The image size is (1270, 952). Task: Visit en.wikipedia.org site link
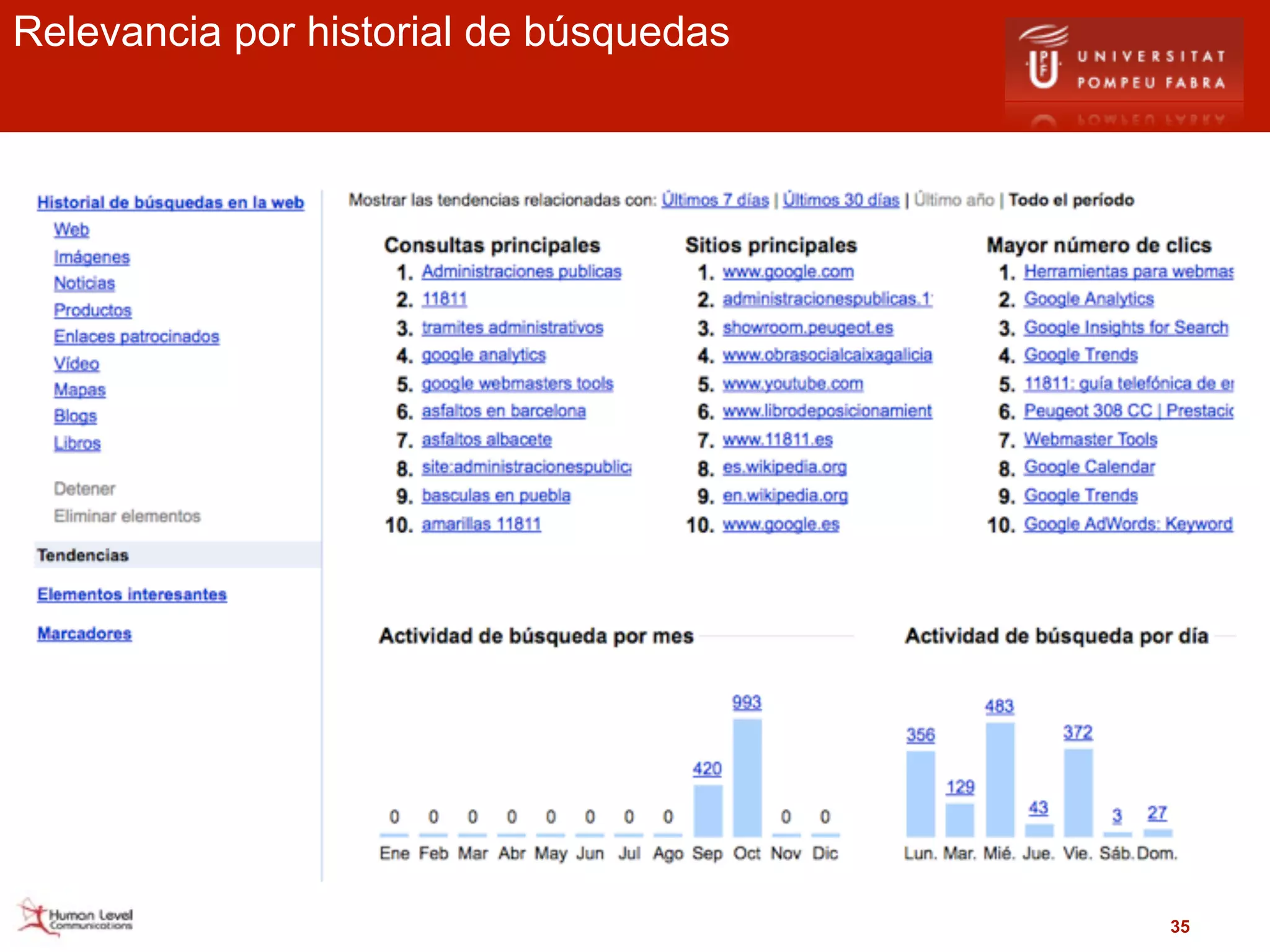(x=785, y=495)
